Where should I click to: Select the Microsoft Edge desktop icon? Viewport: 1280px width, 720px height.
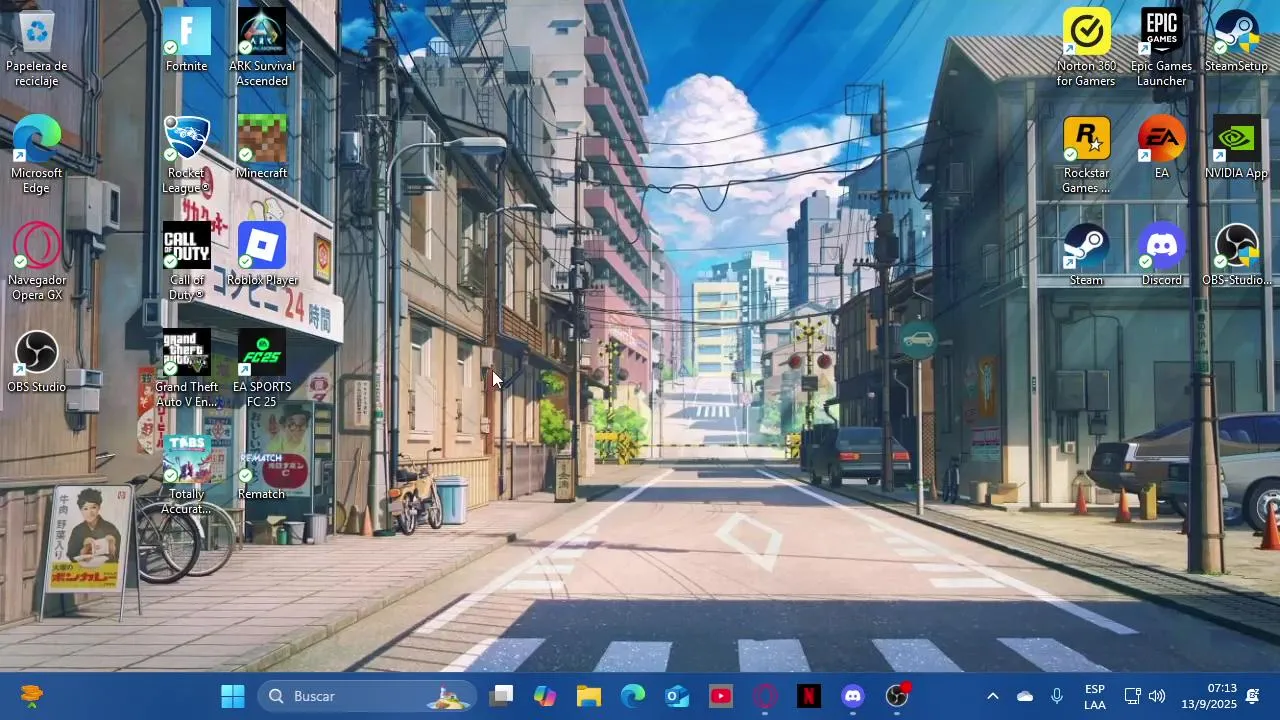coord(37,154)
